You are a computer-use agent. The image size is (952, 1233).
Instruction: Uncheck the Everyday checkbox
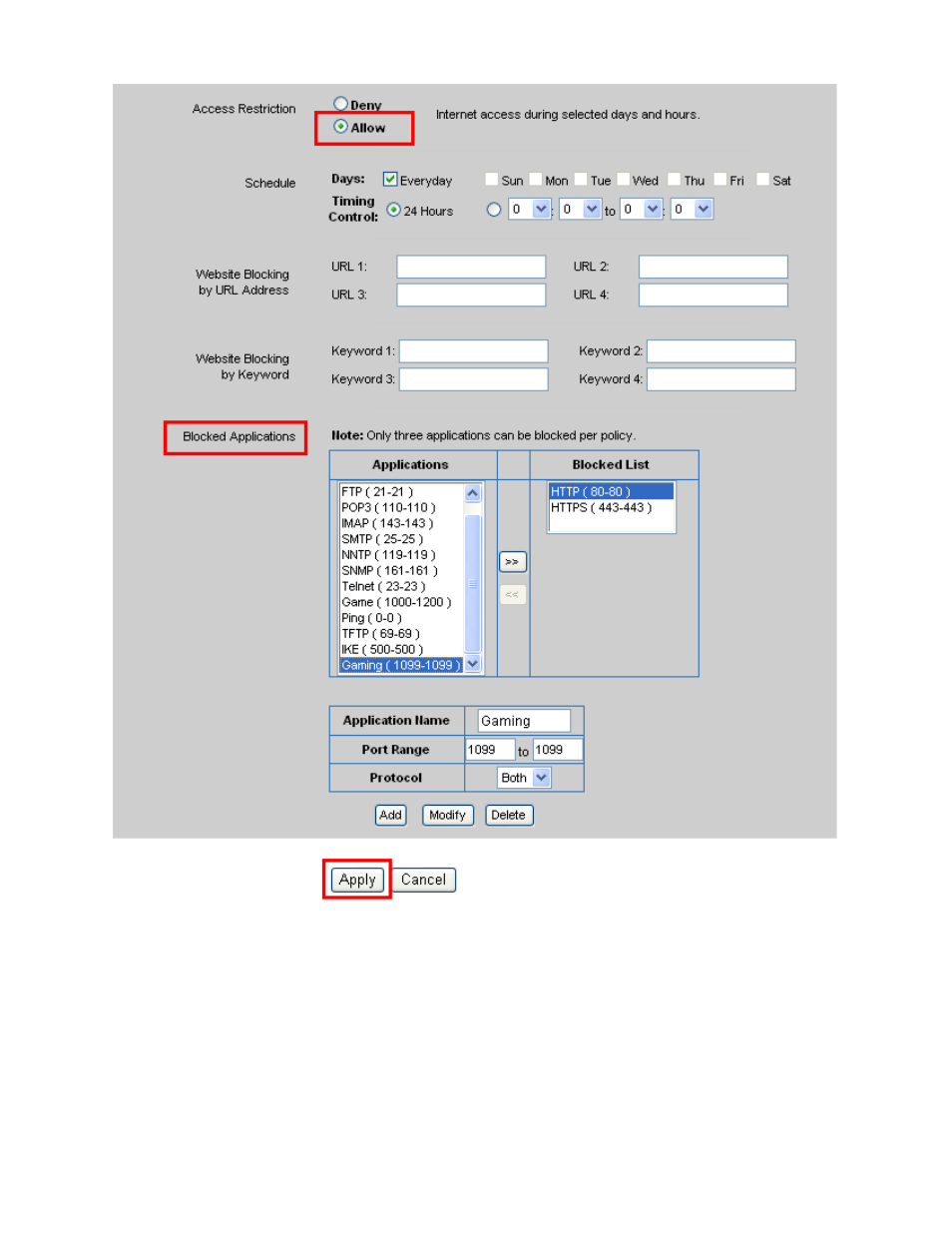click(390, 180)
